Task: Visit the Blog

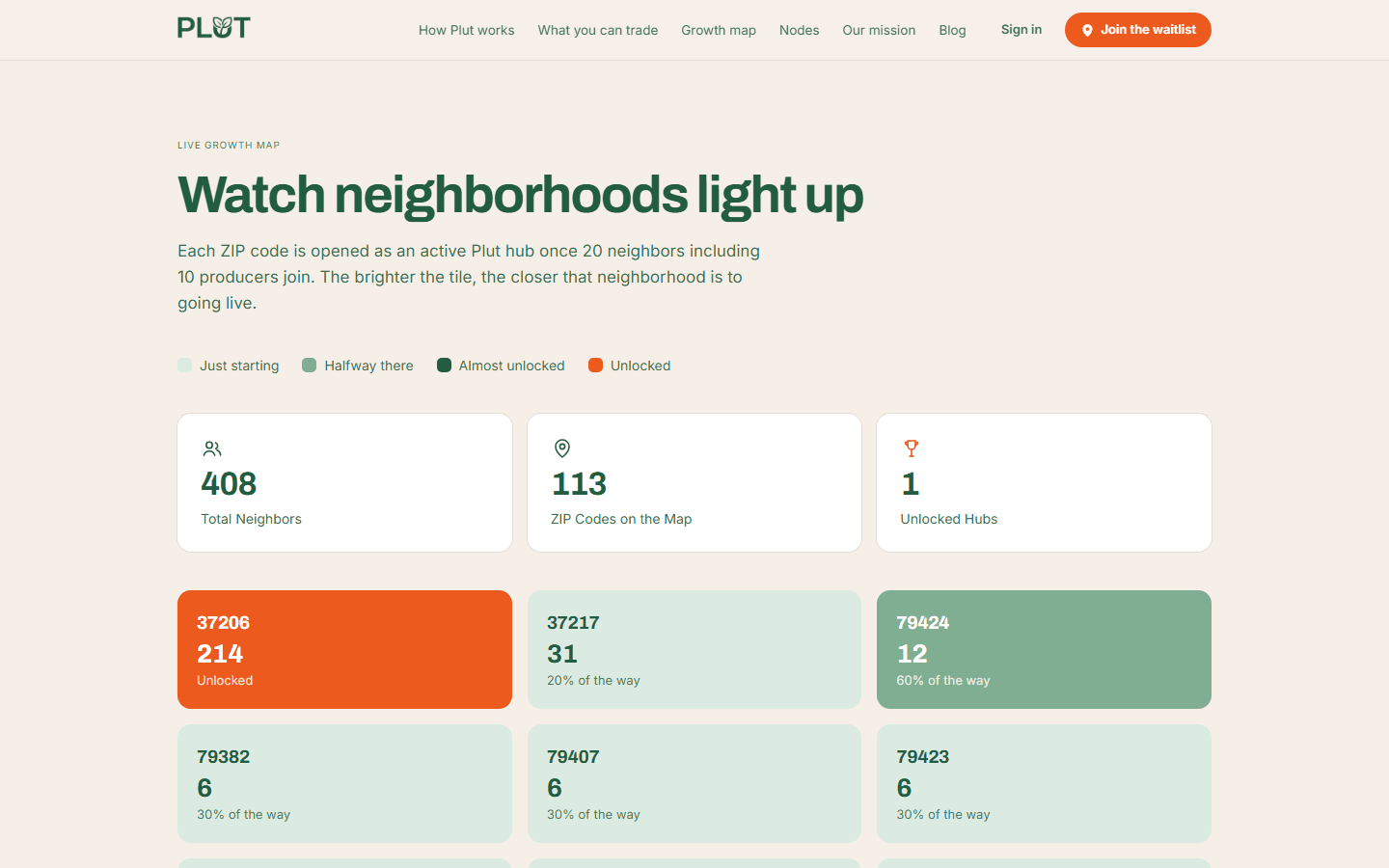Action: click(952, 30)
